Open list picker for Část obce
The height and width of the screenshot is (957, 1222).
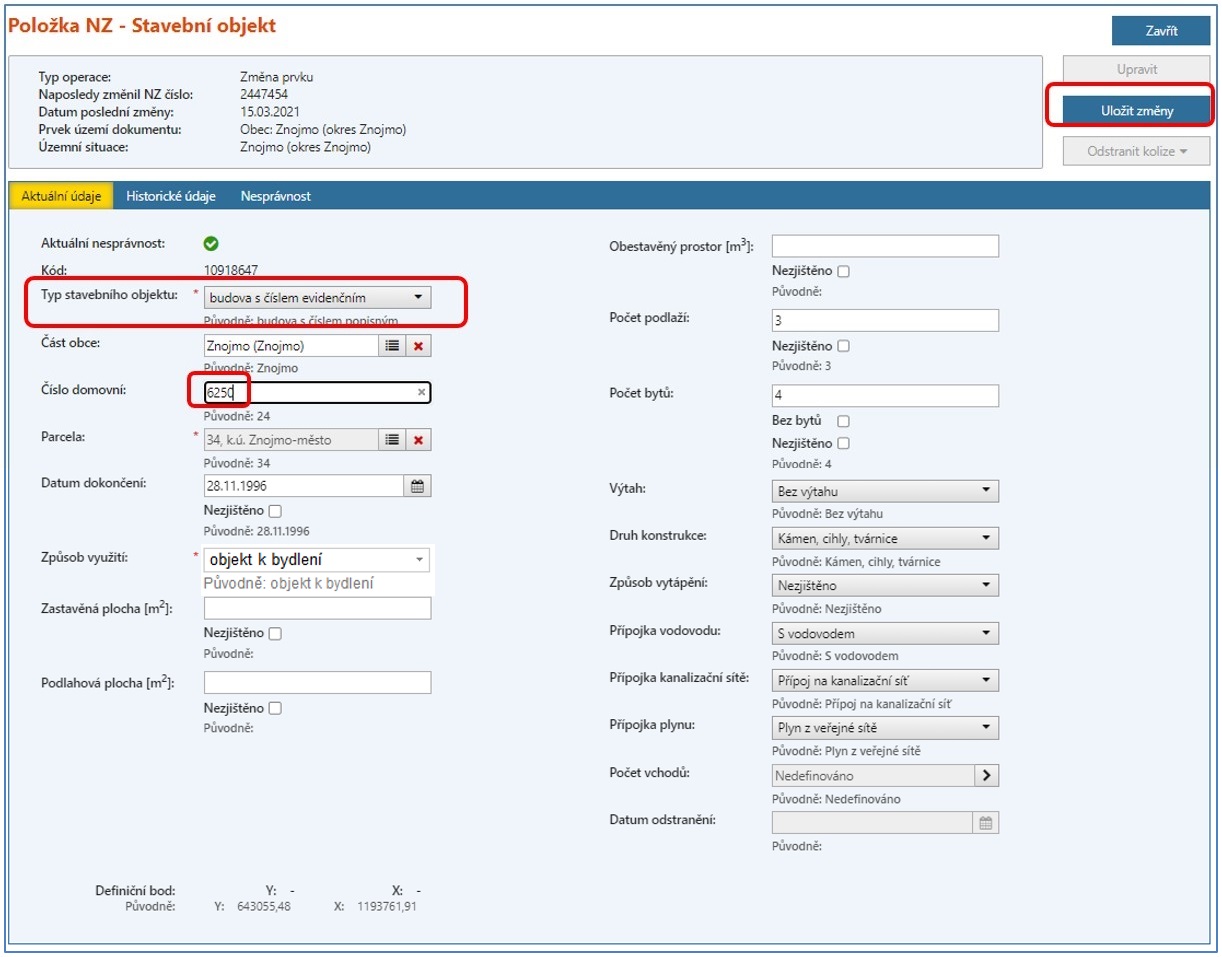click(x=392, y=346)
